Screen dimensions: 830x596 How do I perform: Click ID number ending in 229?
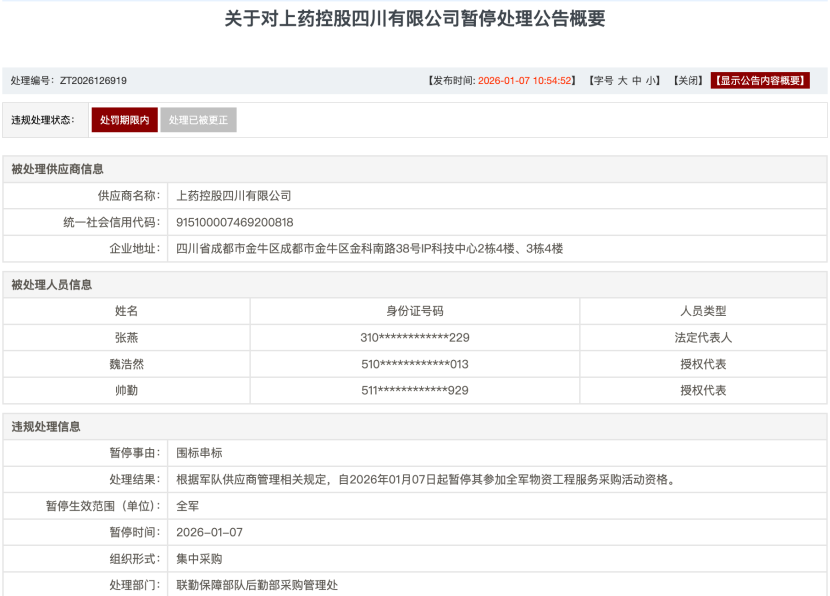pyautogui.click(x=414, y=338)
